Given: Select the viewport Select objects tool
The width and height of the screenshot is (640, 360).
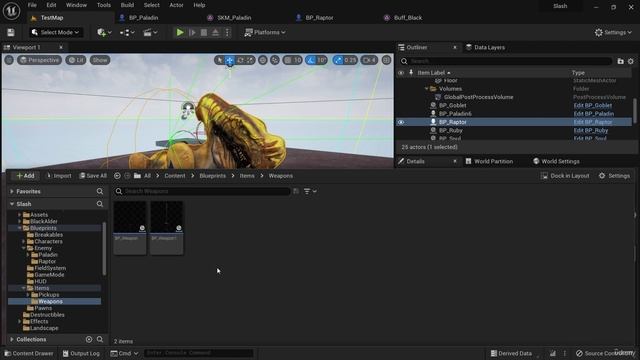Looking at the screenshot, I should (x=220, y=60).
